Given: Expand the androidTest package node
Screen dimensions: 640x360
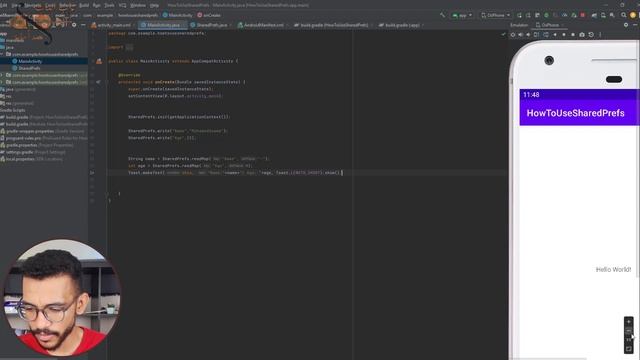Looking at the screenshot, I should pyautogui.click(x=2, y=75).
